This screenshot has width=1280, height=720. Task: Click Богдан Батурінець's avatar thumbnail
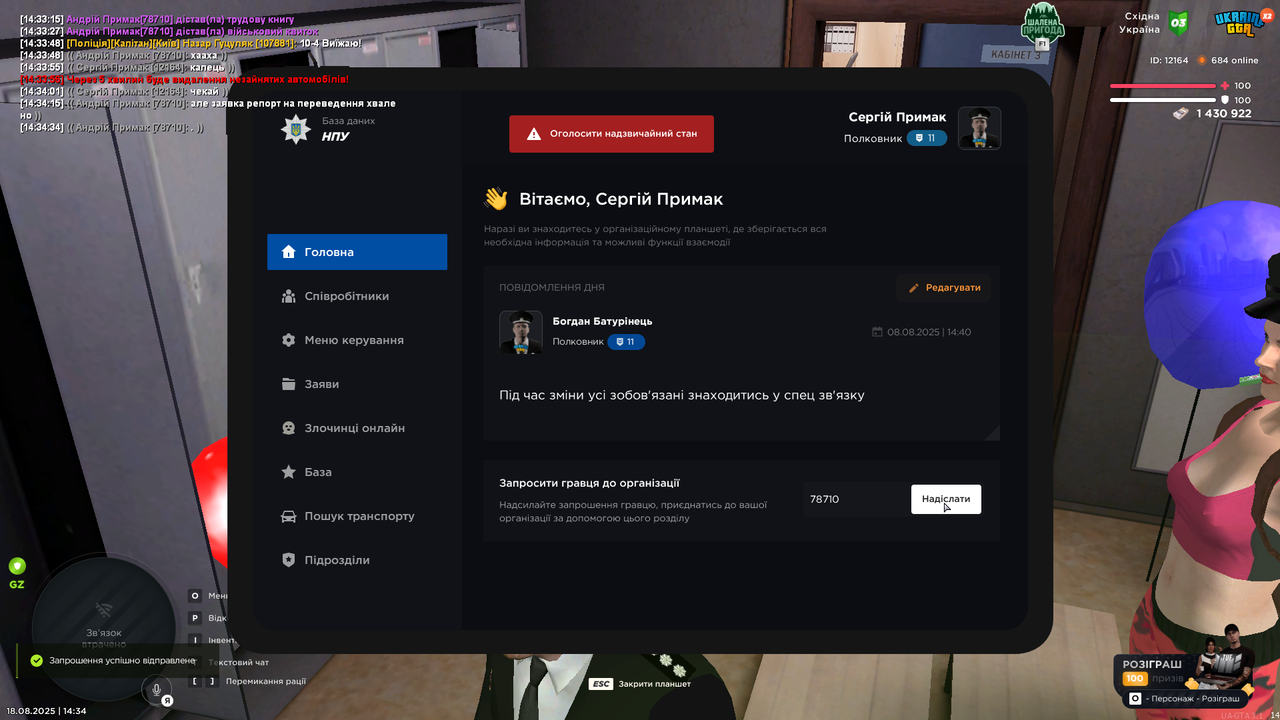[x=521, y=332]
